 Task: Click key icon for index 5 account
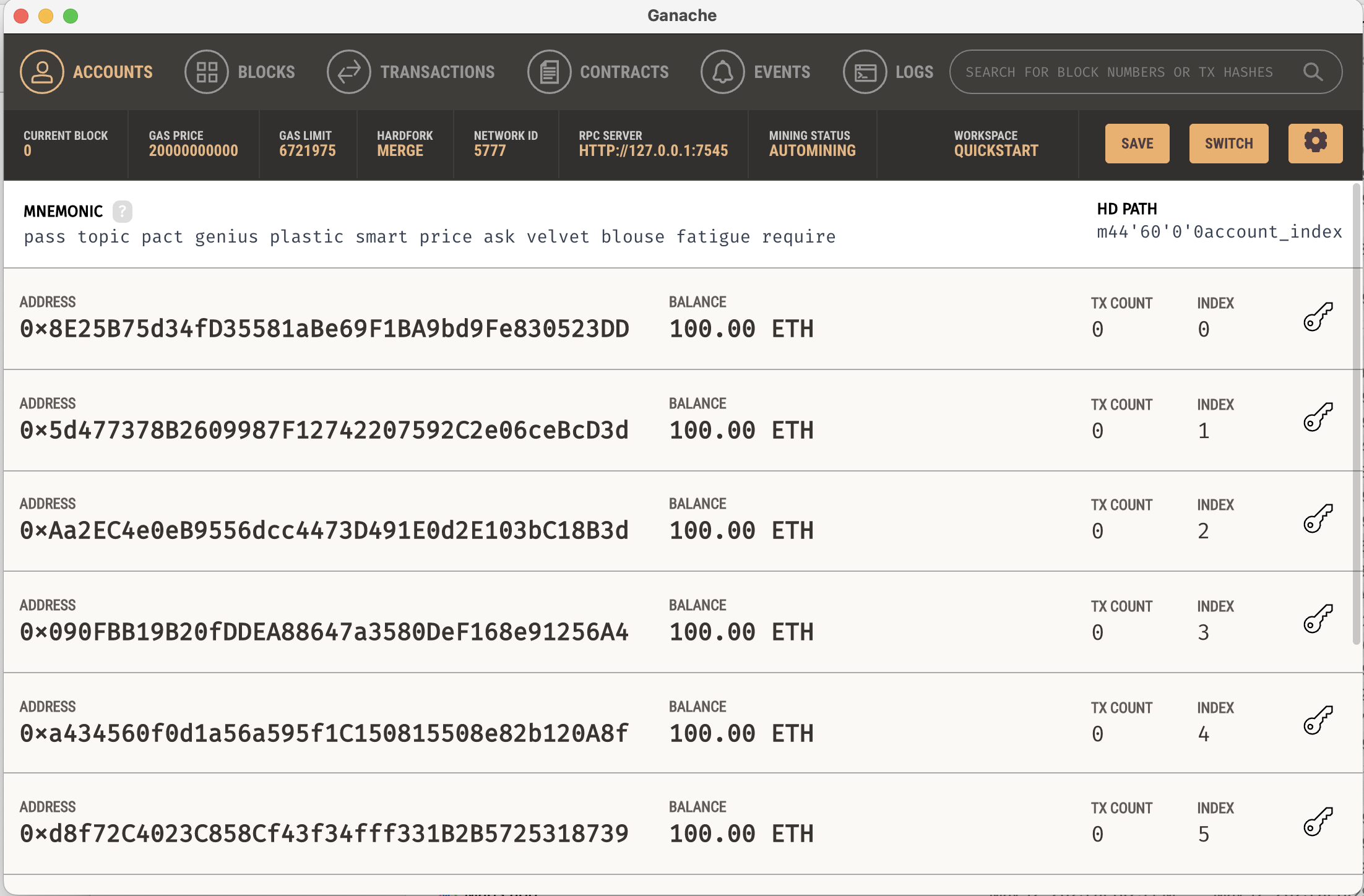click(1318, 822)
